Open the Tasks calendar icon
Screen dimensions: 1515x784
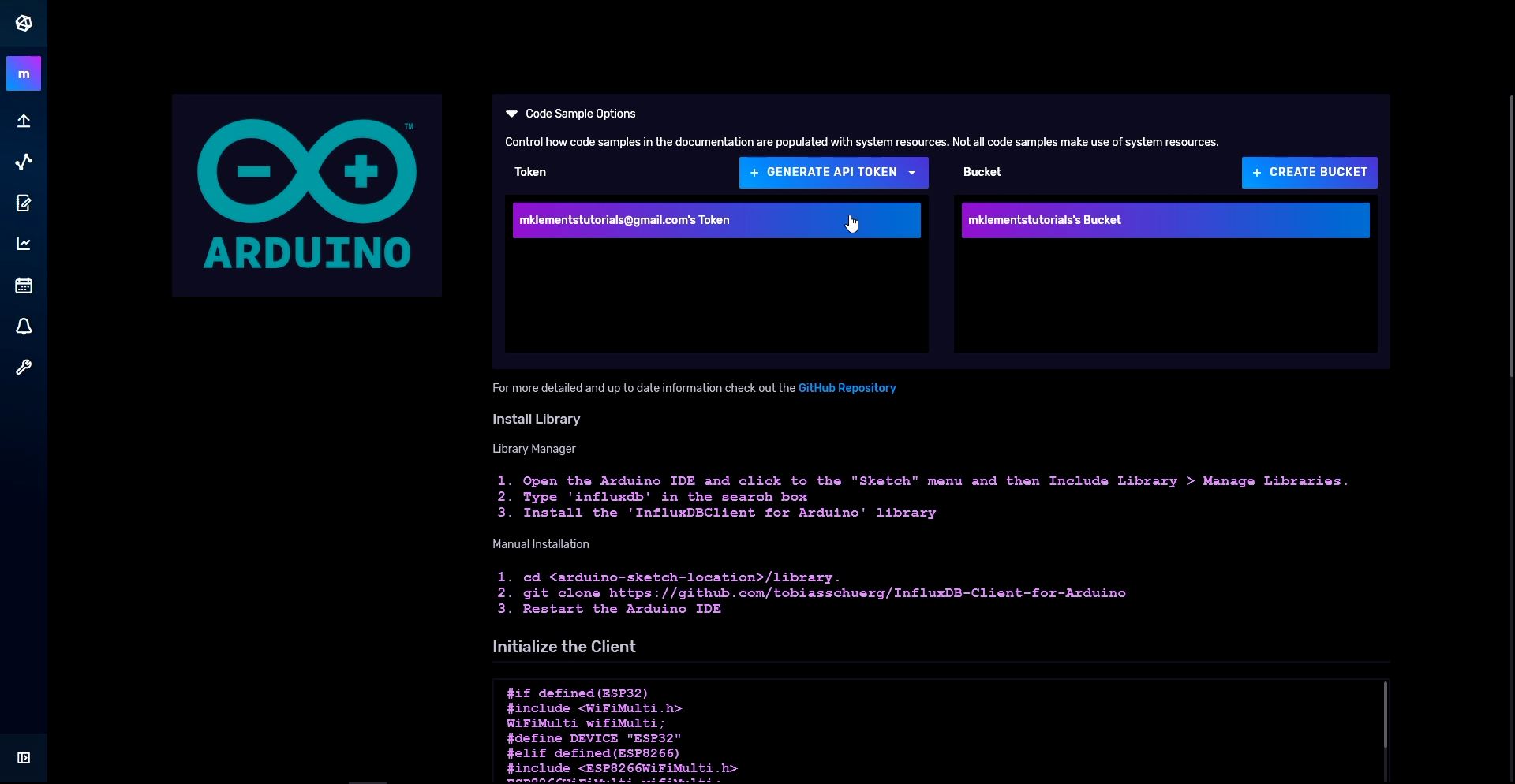[24, 286]
